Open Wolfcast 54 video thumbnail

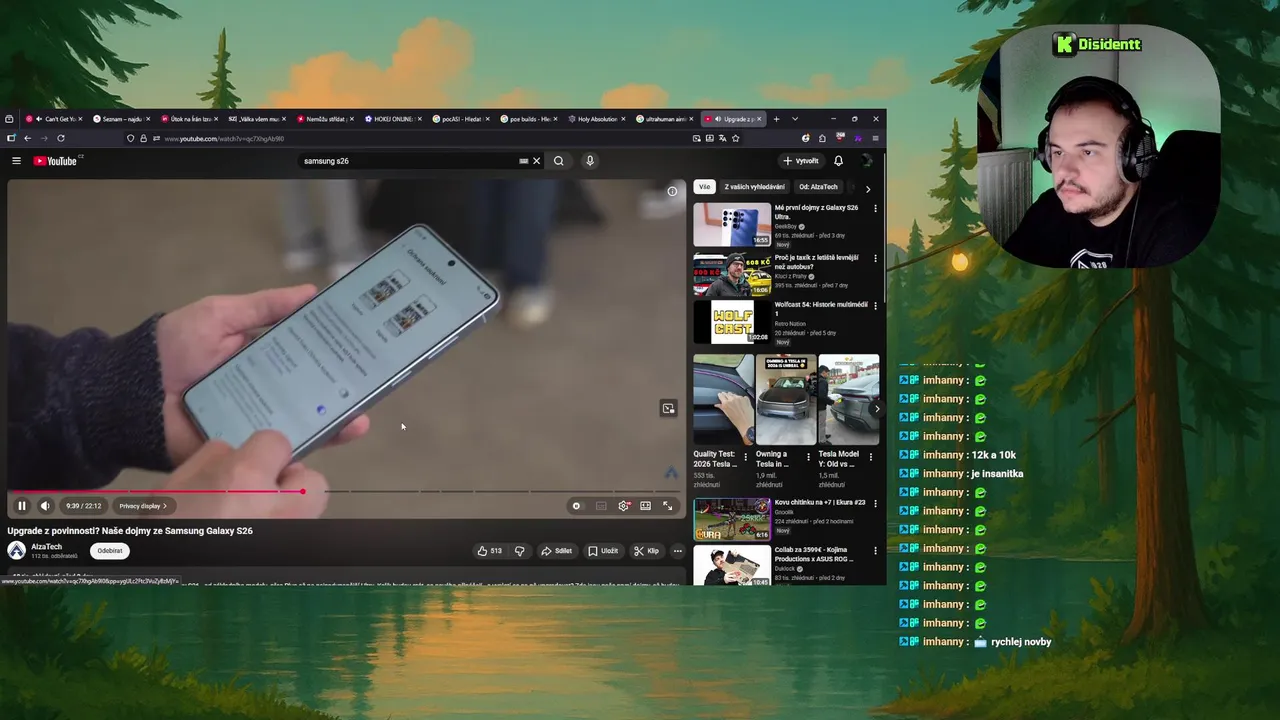[732, 322]
